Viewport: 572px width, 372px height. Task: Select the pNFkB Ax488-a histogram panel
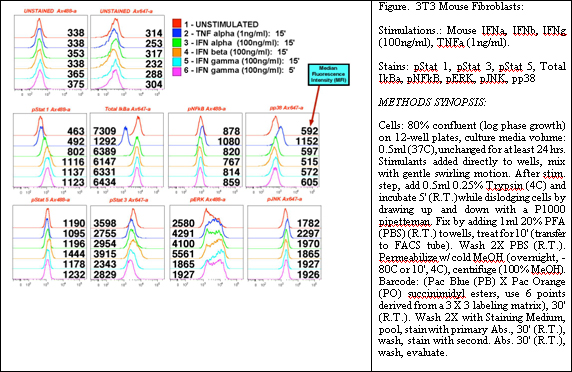coord(205,151)
